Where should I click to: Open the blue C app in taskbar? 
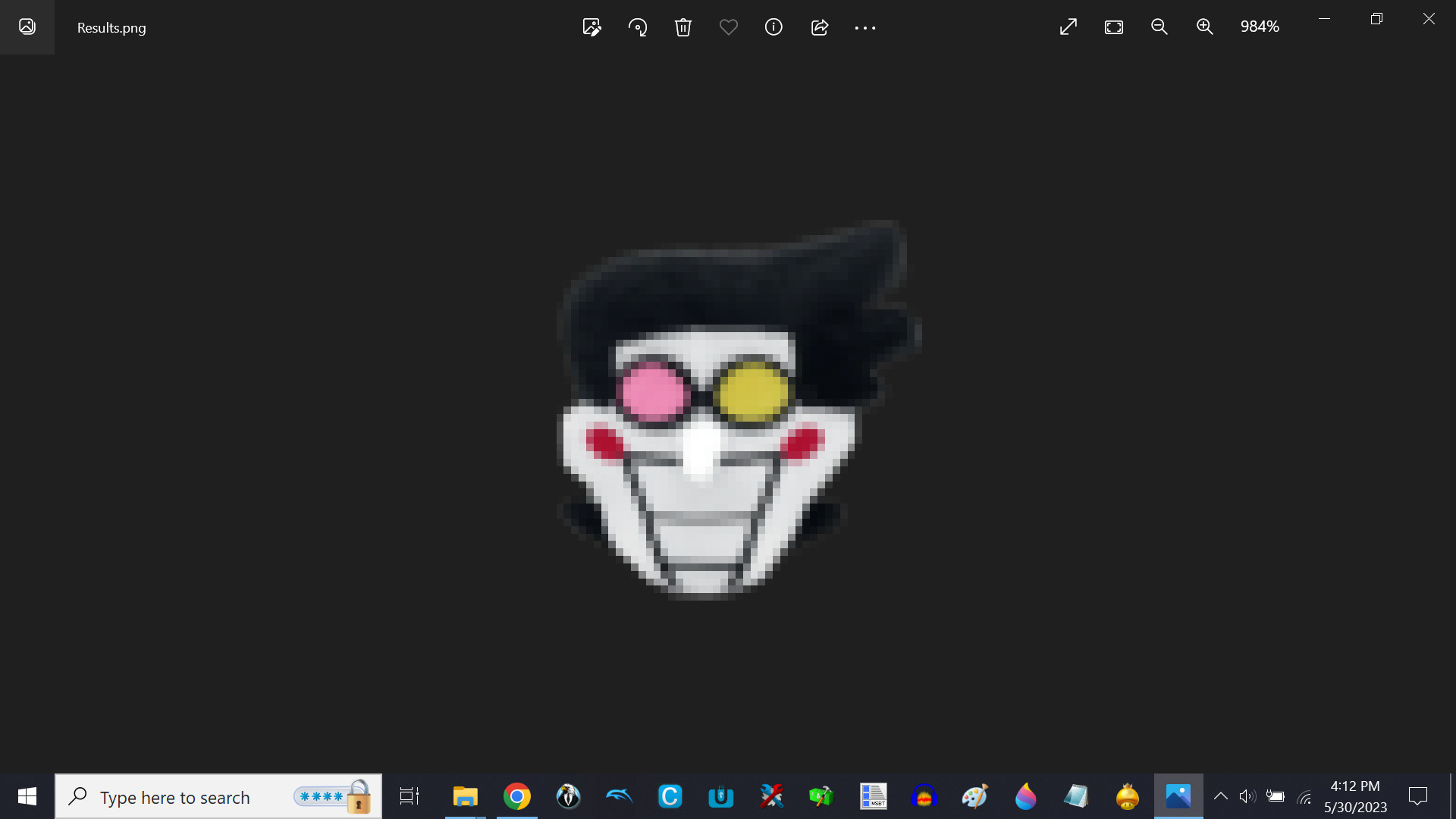[x=670, y=796]
